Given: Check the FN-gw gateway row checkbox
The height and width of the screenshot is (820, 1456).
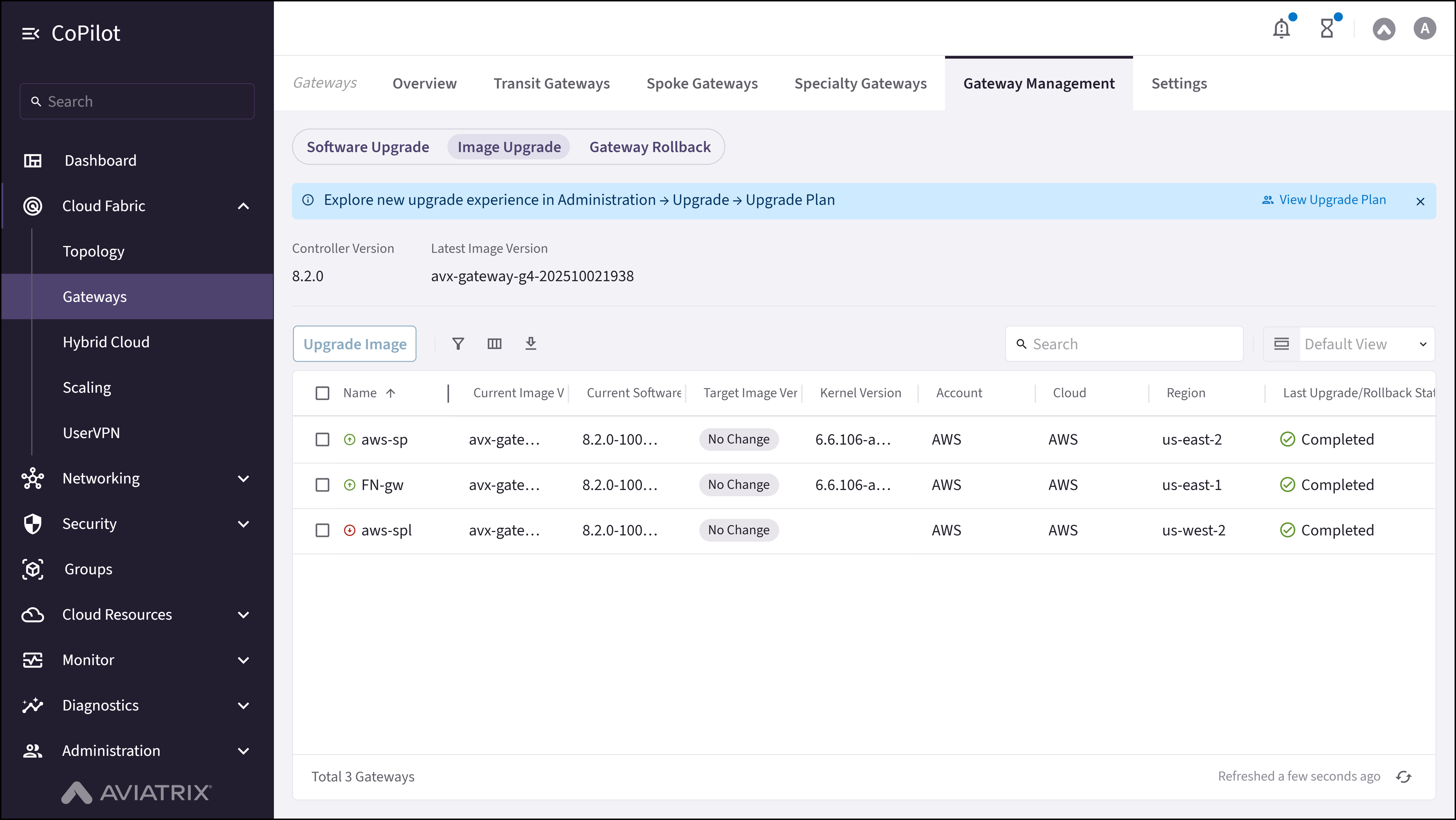Looking at the screenshot, I should pyautogui.click(x=323, y=485).
